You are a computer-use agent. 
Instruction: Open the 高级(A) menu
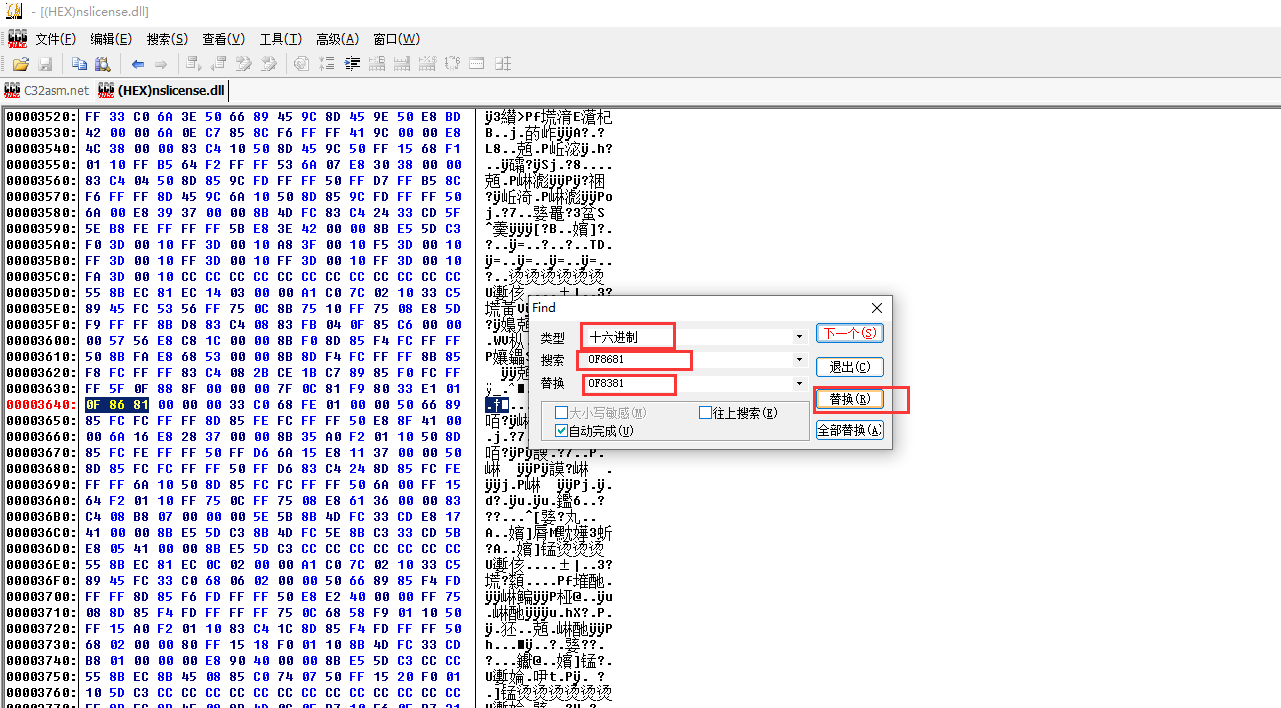coord(337,39)
